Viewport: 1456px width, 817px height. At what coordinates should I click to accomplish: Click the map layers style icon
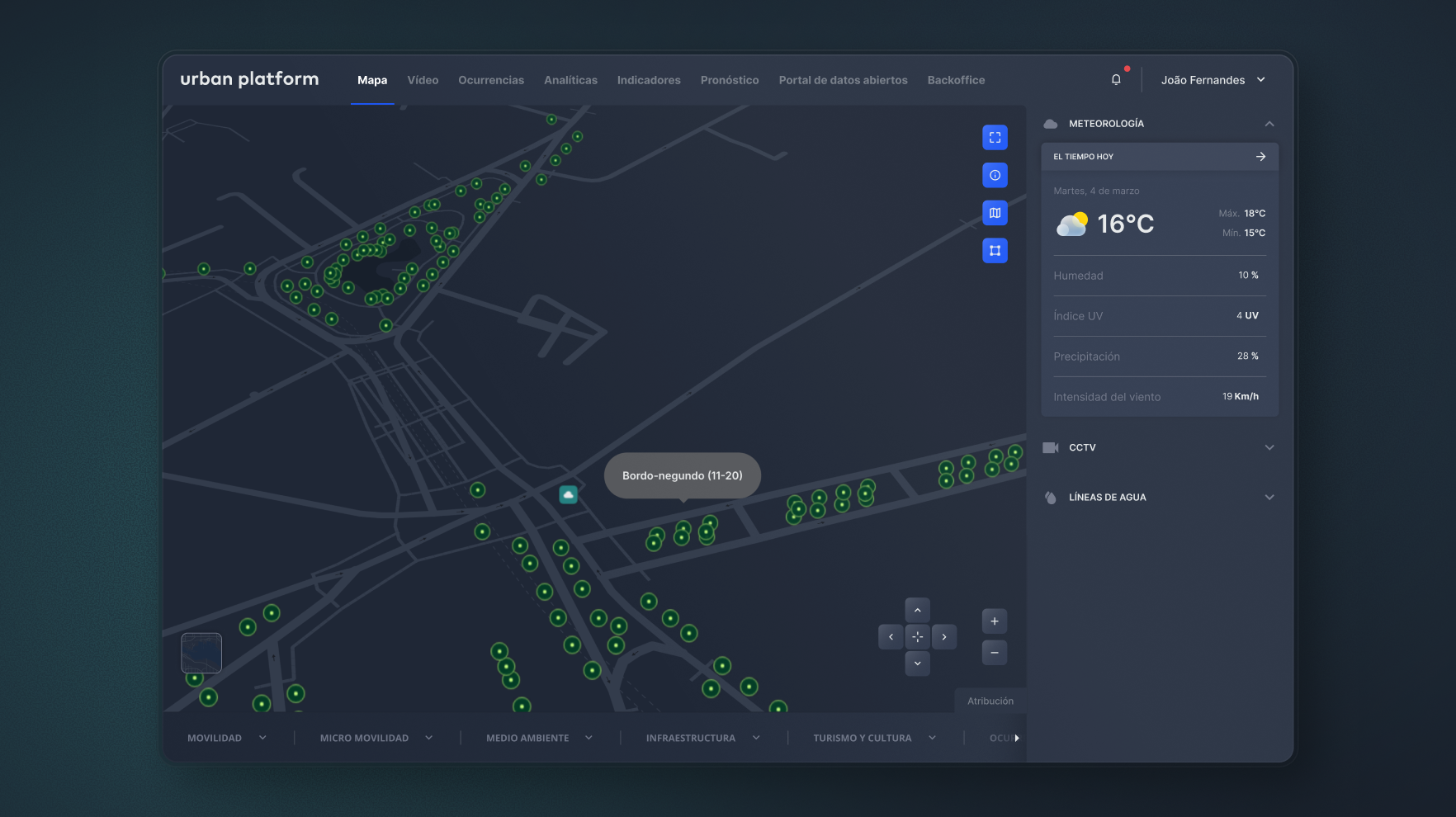pos(995,213)
